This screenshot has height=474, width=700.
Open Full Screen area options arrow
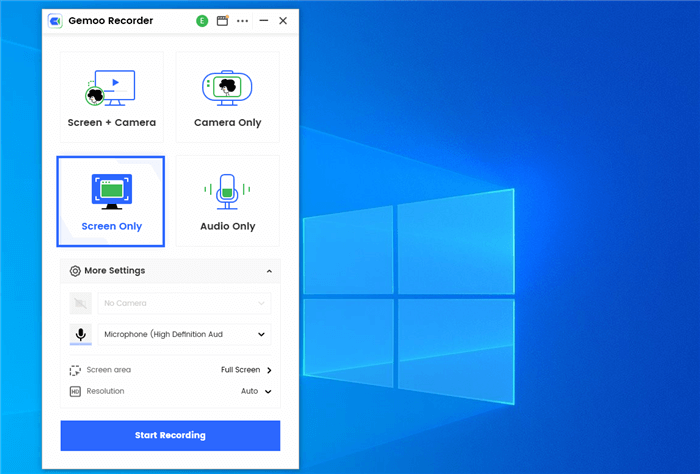point(269,370)
